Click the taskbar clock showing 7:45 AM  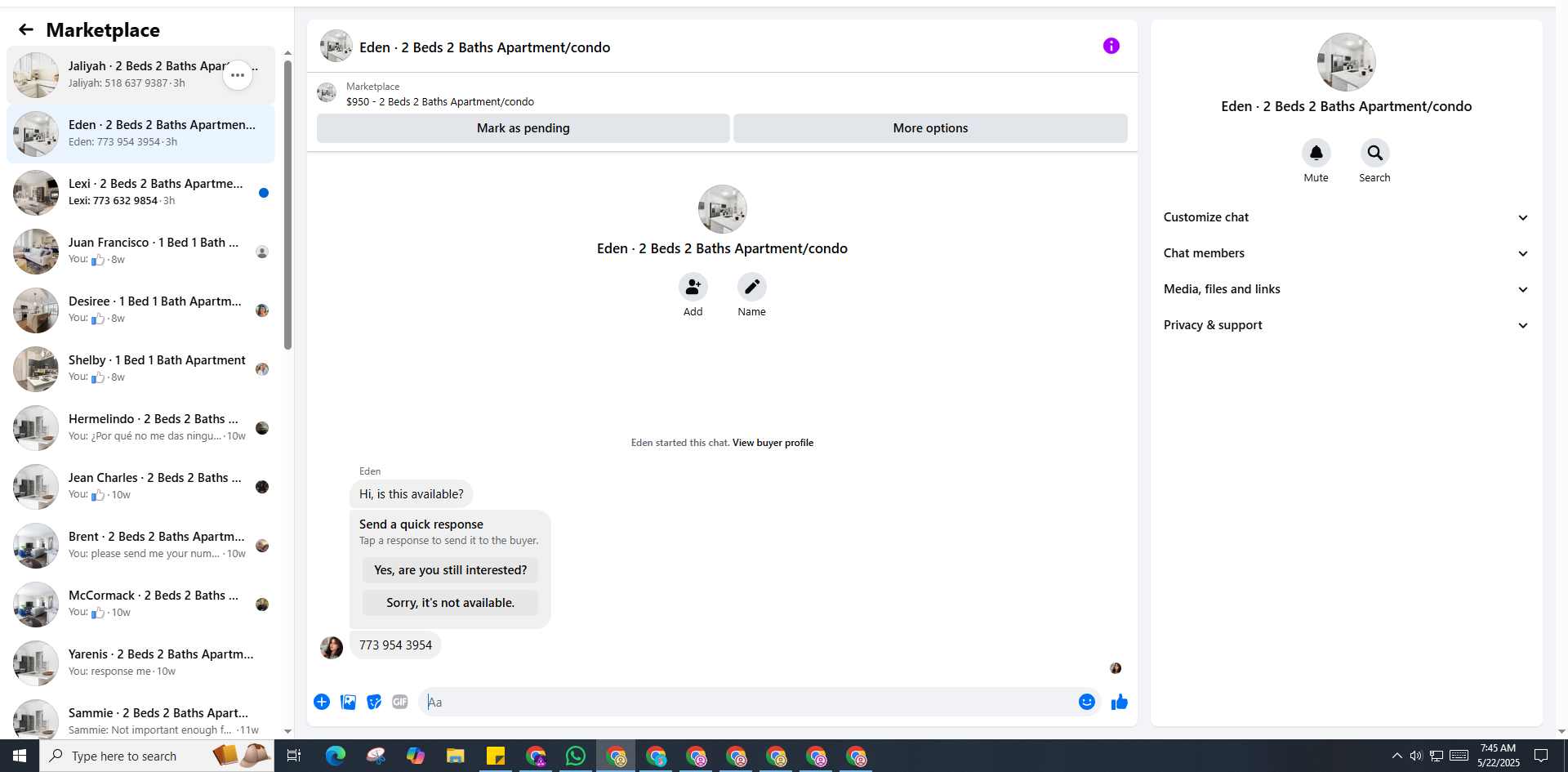pos(1498,756)
